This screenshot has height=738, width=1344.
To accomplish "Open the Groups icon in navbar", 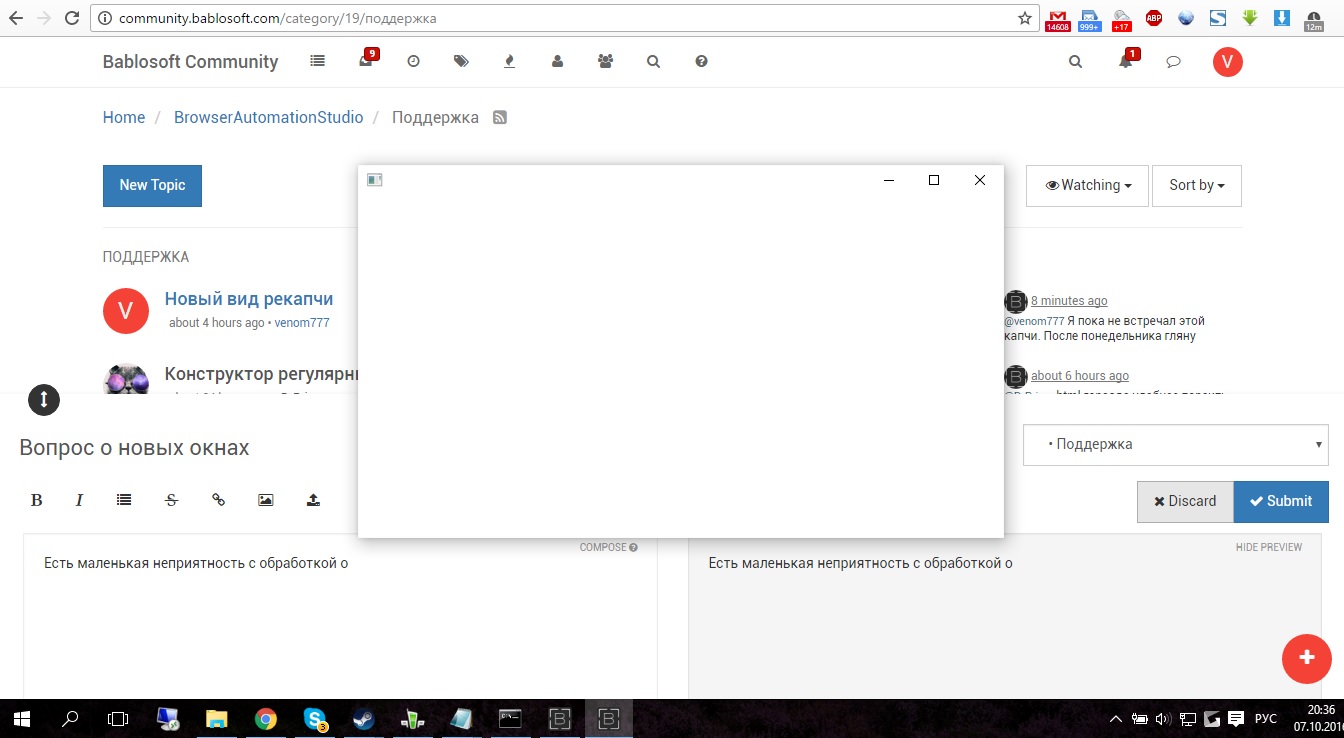I will tap(605, 61).
